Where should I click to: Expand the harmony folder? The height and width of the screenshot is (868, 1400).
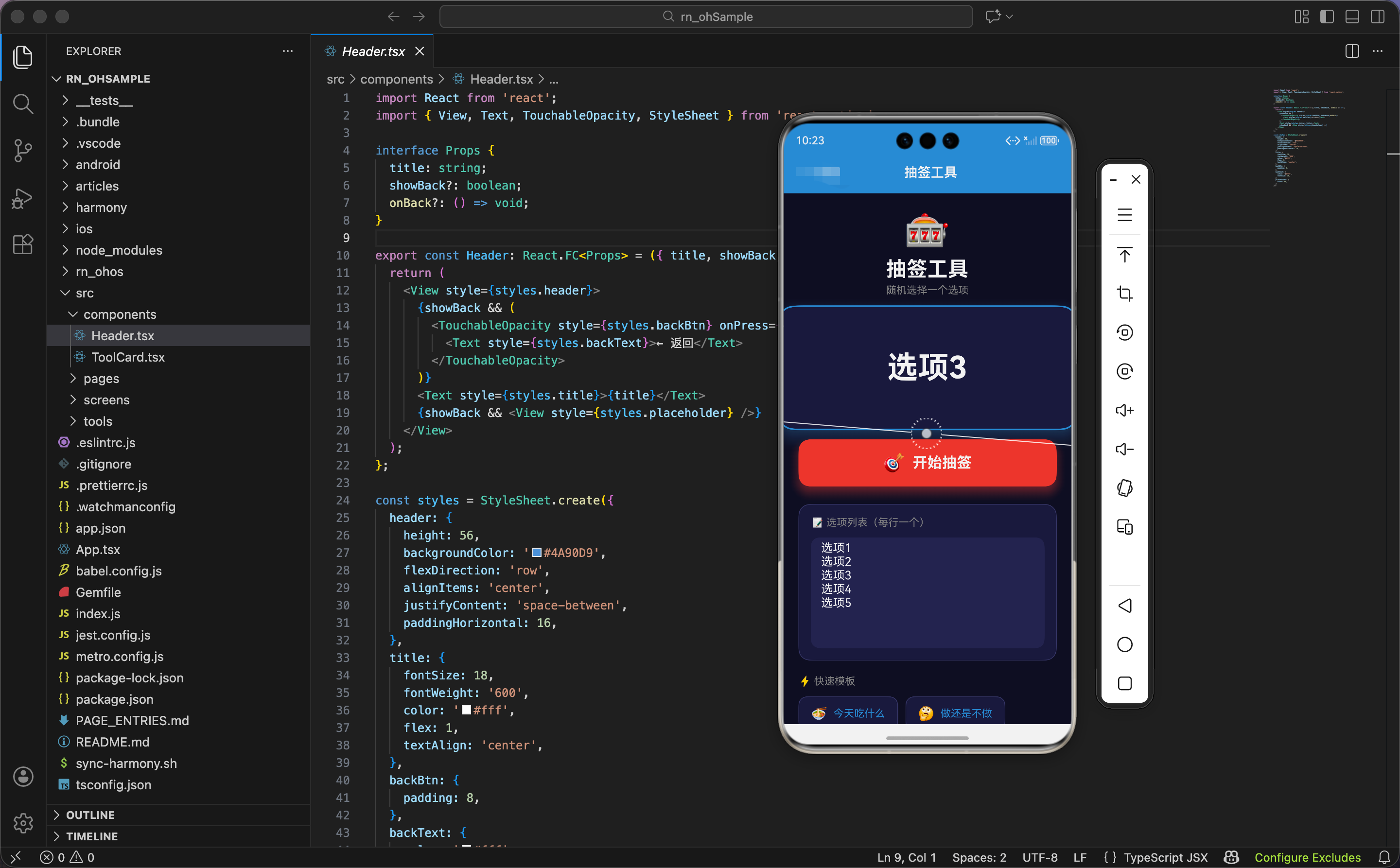click(101, 207)
